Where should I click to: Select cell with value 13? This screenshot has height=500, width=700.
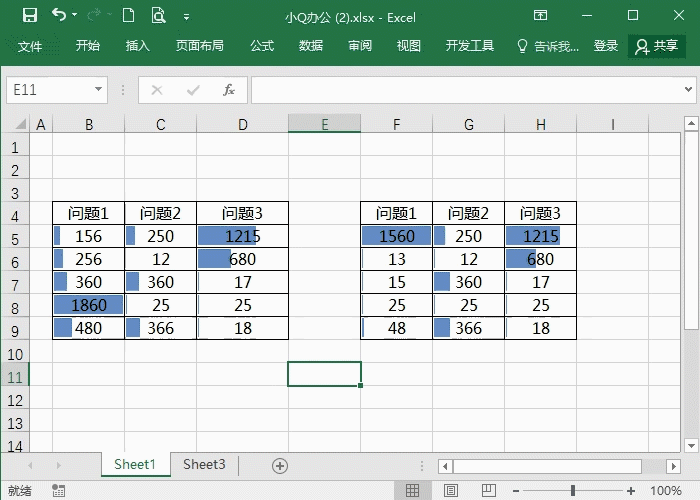tap(396, 259)
